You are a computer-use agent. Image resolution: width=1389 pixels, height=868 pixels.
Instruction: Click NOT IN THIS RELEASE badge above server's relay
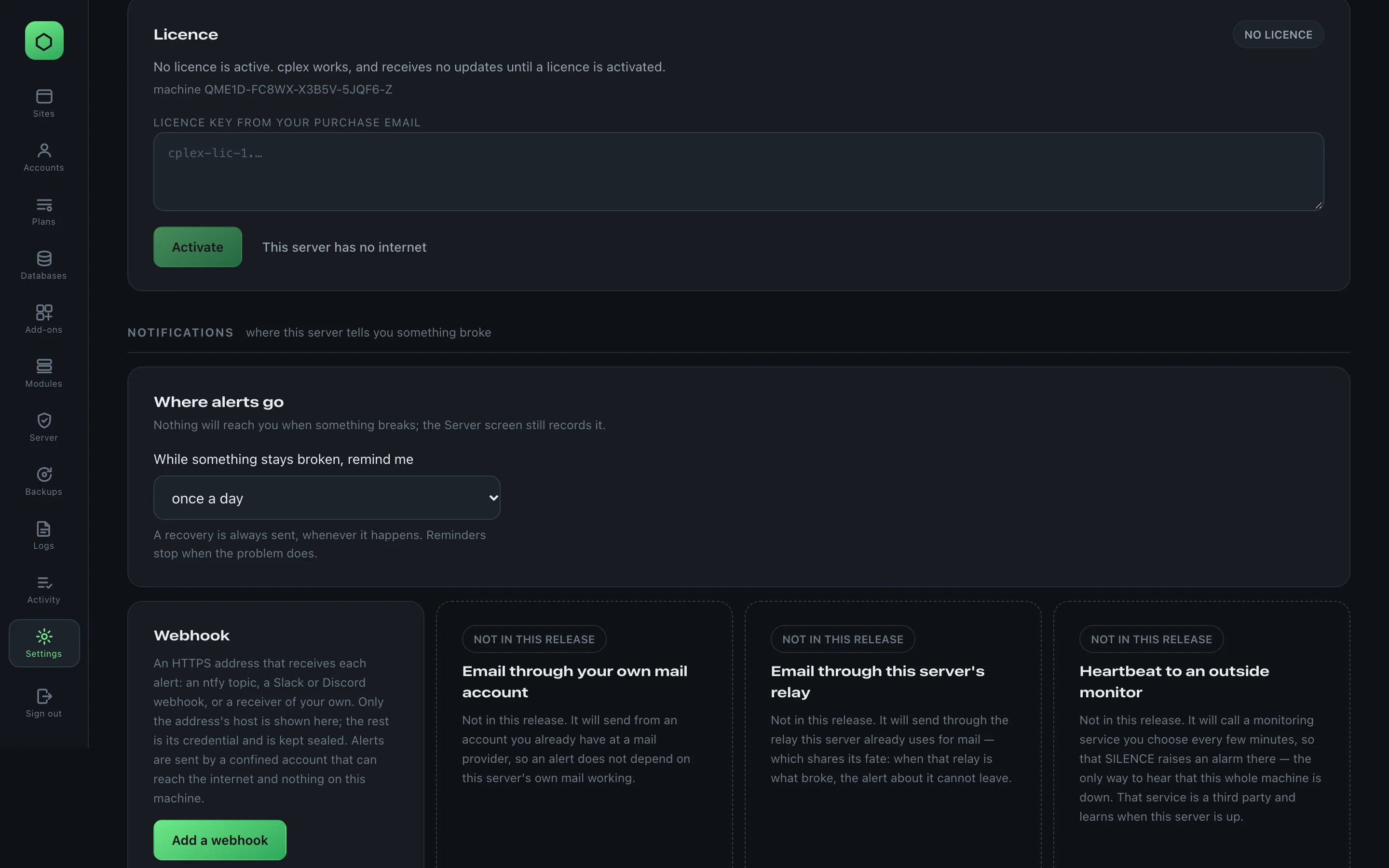tap(843, 639)
